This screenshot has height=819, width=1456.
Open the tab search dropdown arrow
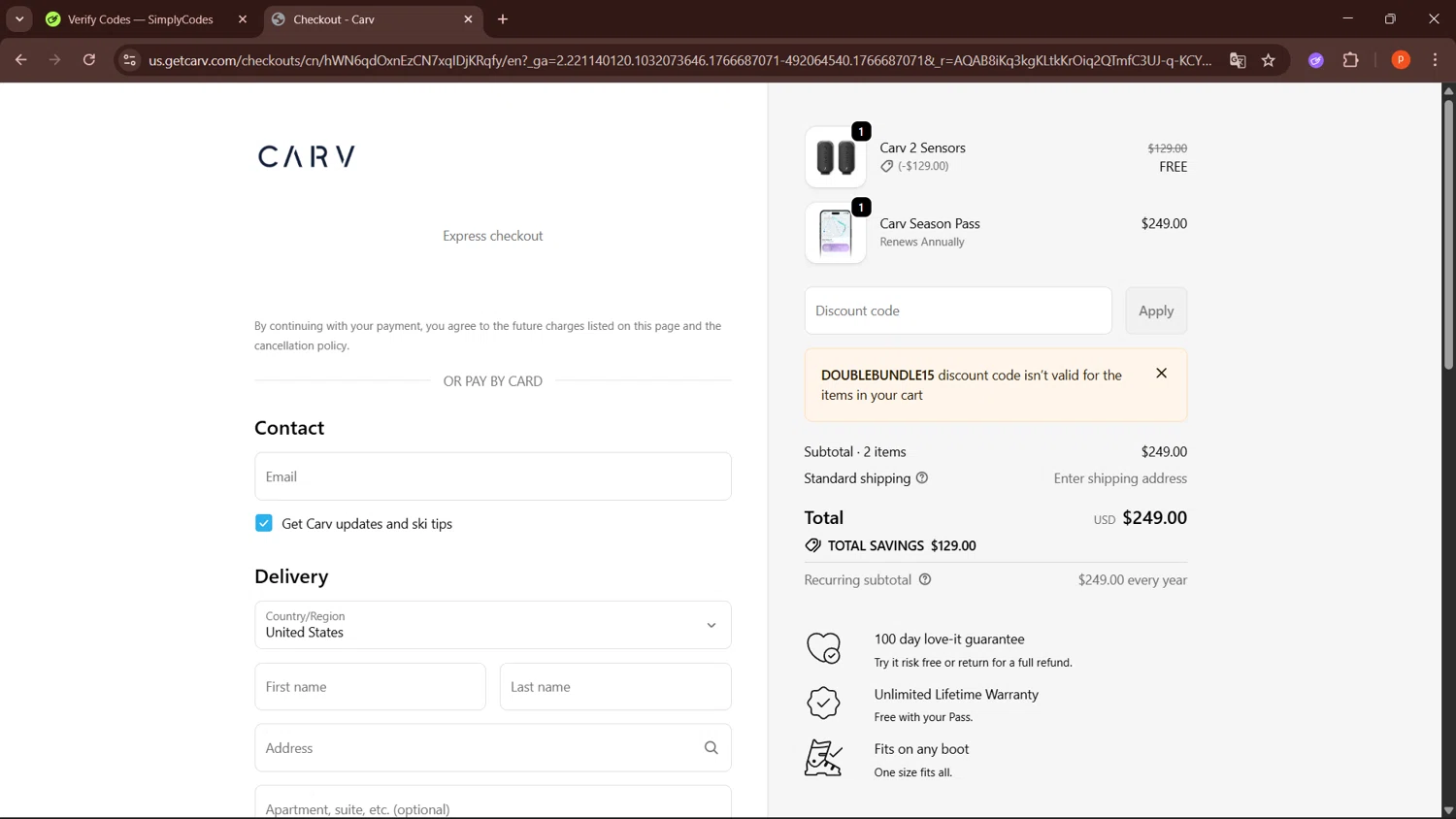coord(19,19)
